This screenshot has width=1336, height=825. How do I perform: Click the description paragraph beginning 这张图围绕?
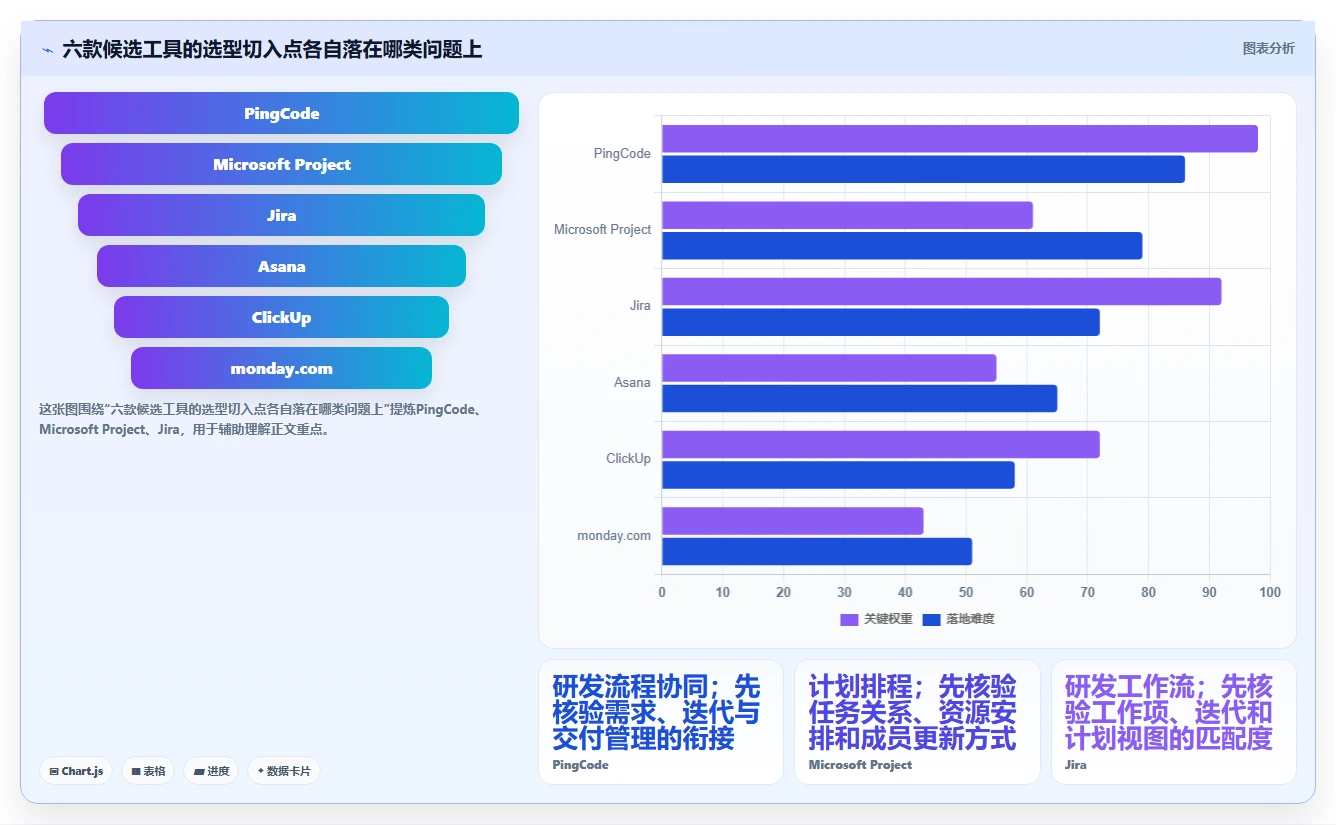tap(262, 419)
